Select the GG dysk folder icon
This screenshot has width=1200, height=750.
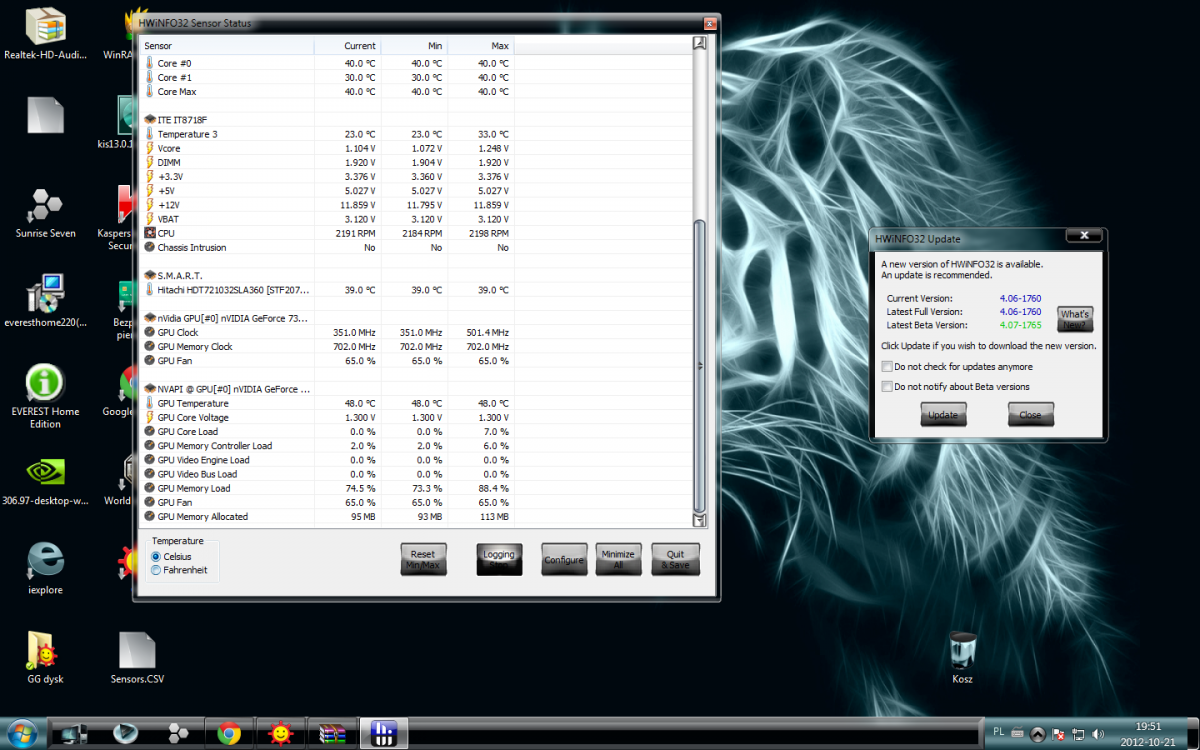(x=45, y=658)
